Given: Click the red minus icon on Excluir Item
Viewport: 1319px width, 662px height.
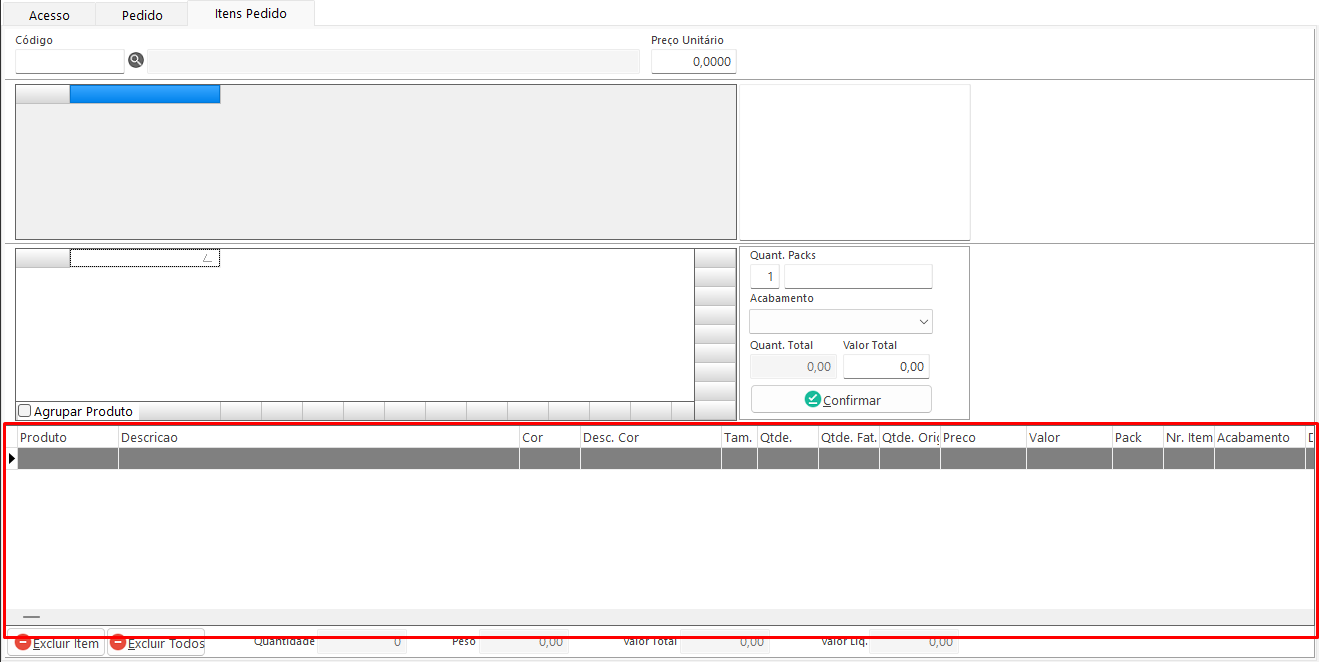Looking at the screenshot, I should click(x=23, y=643).
